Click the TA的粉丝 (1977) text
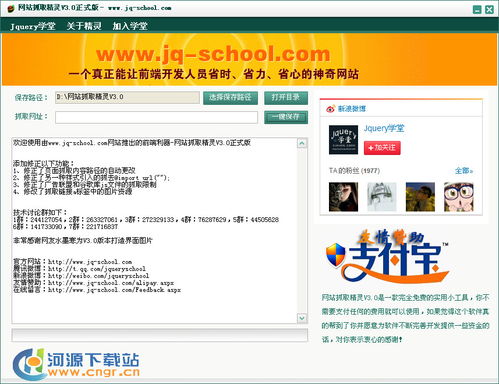This screenshot has height=384, width=499. pos(354,171)
